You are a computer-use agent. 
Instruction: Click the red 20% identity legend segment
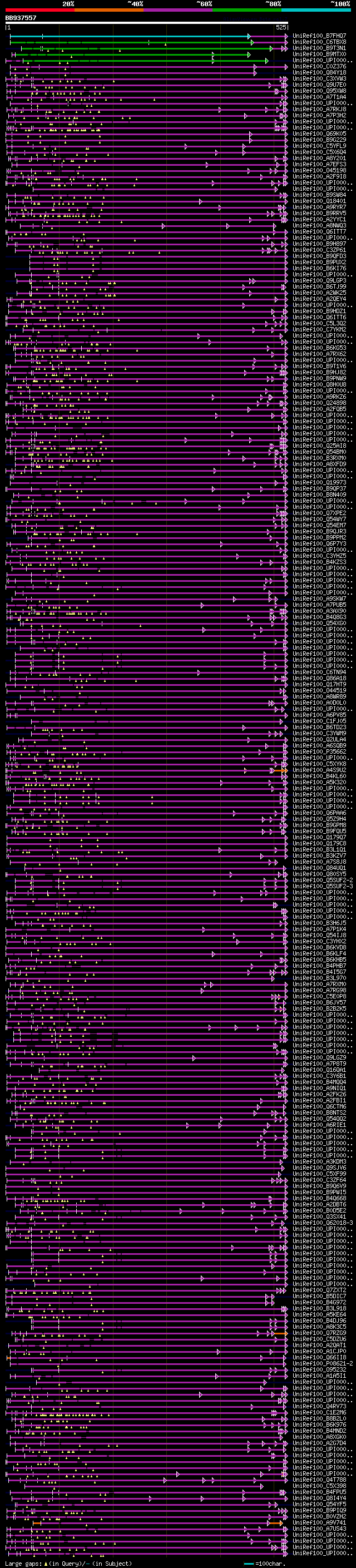pyautogui.click(x=40, y=10)
